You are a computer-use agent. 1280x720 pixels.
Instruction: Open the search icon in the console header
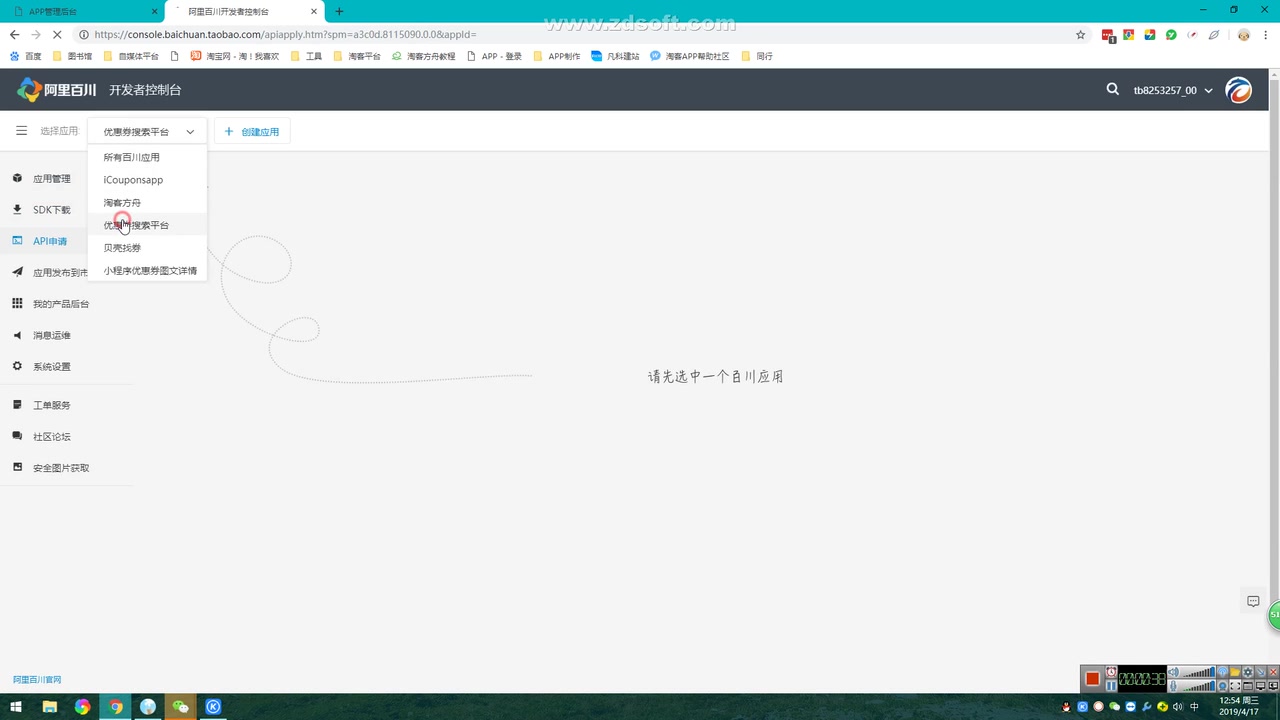tap(1112, 89)
